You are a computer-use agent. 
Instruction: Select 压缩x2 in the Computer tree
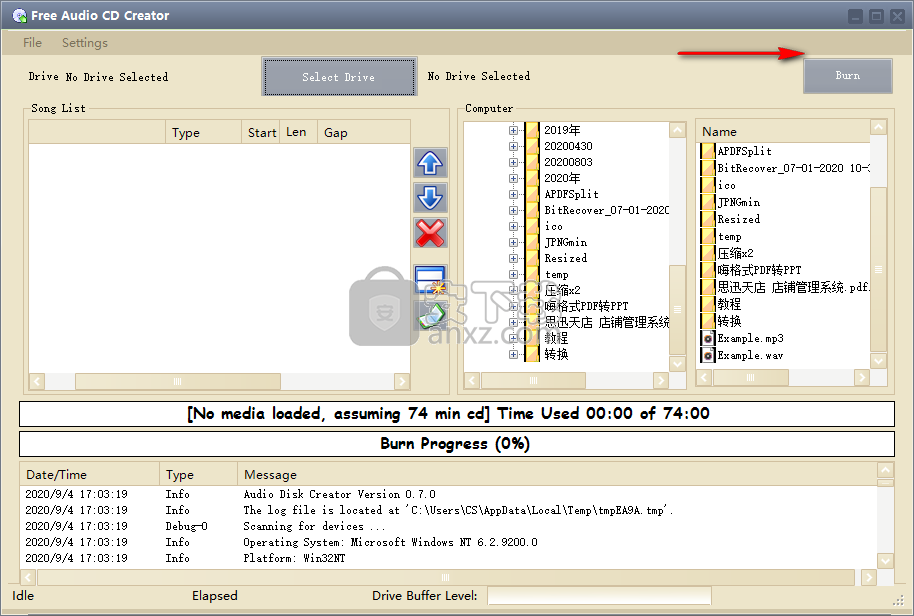pyautogui.click(x=562, y=290)
